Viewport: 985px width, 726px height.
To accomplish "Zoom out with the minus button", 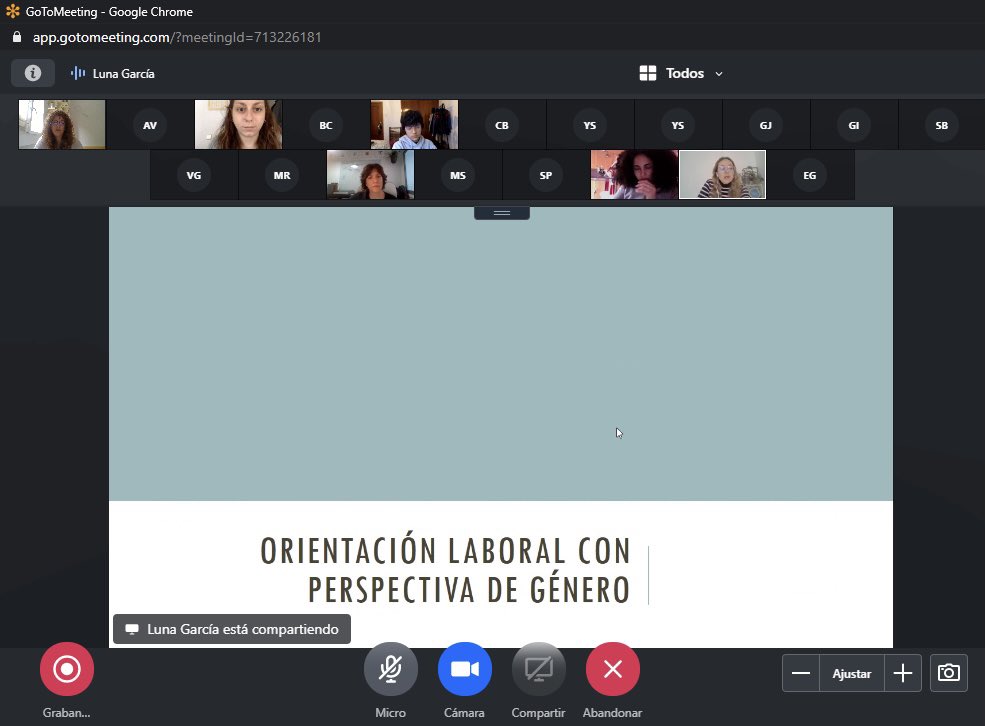I will coord(801,673).
